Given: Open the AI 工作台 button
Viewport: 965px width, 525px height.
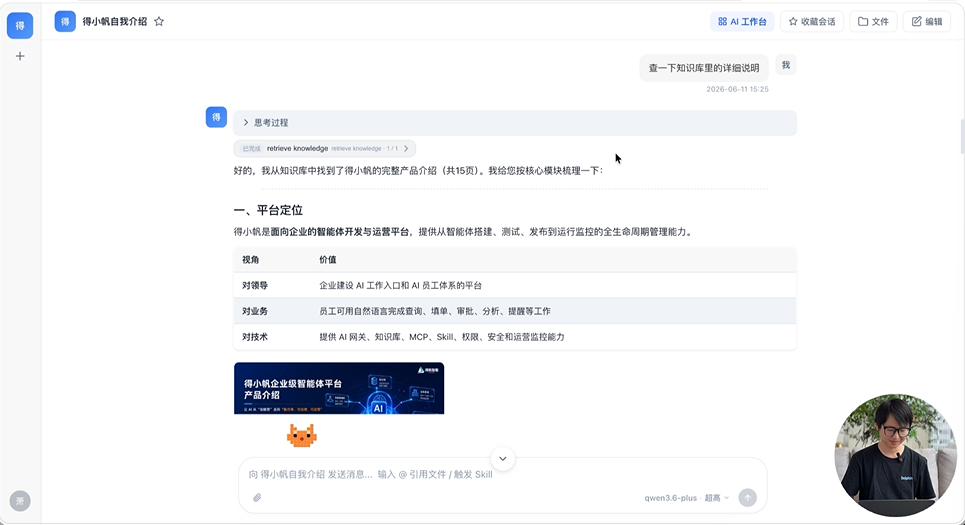Looking at the screenshot, I should coord(742,22).
